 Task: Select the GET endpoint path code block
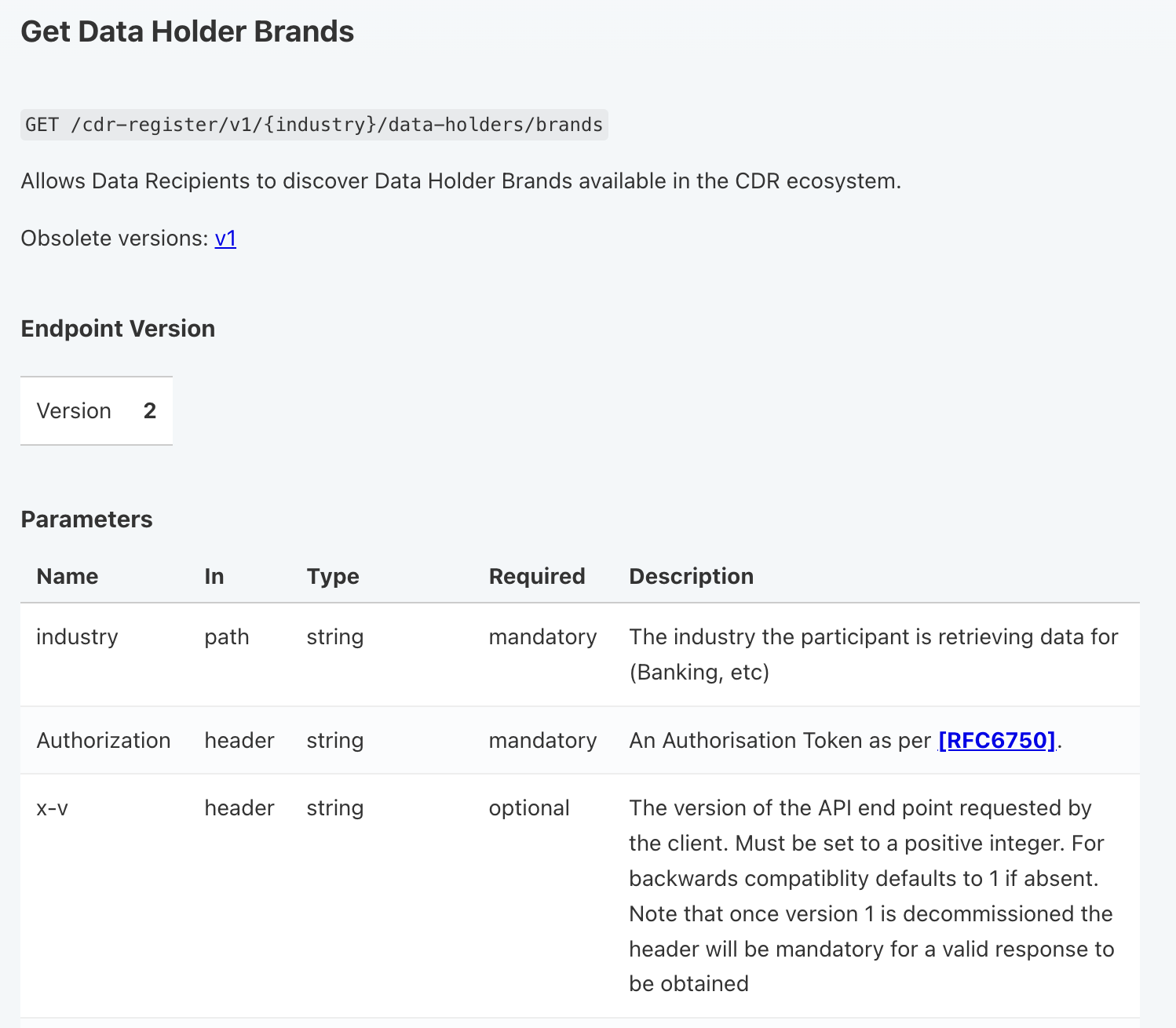click(312, 124)
